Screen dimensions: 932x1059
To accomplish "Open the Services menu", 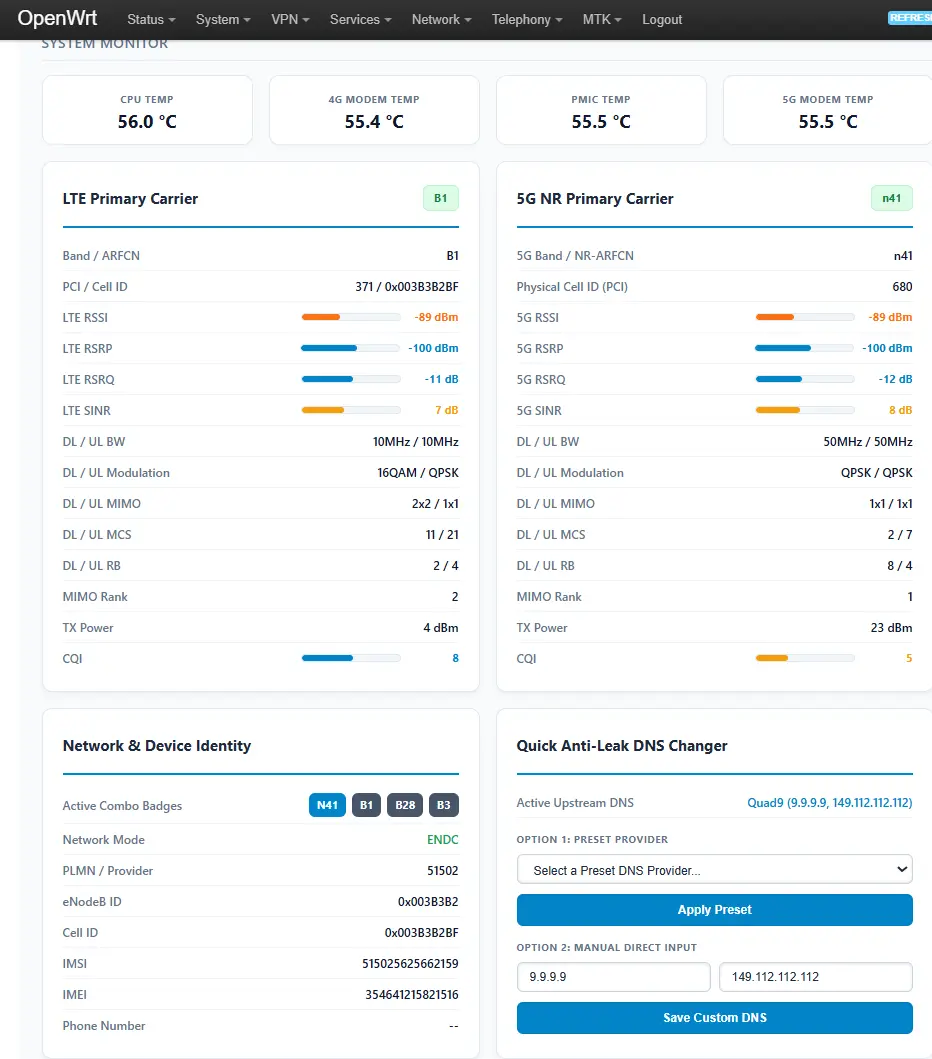I will (x=361, y=20).
